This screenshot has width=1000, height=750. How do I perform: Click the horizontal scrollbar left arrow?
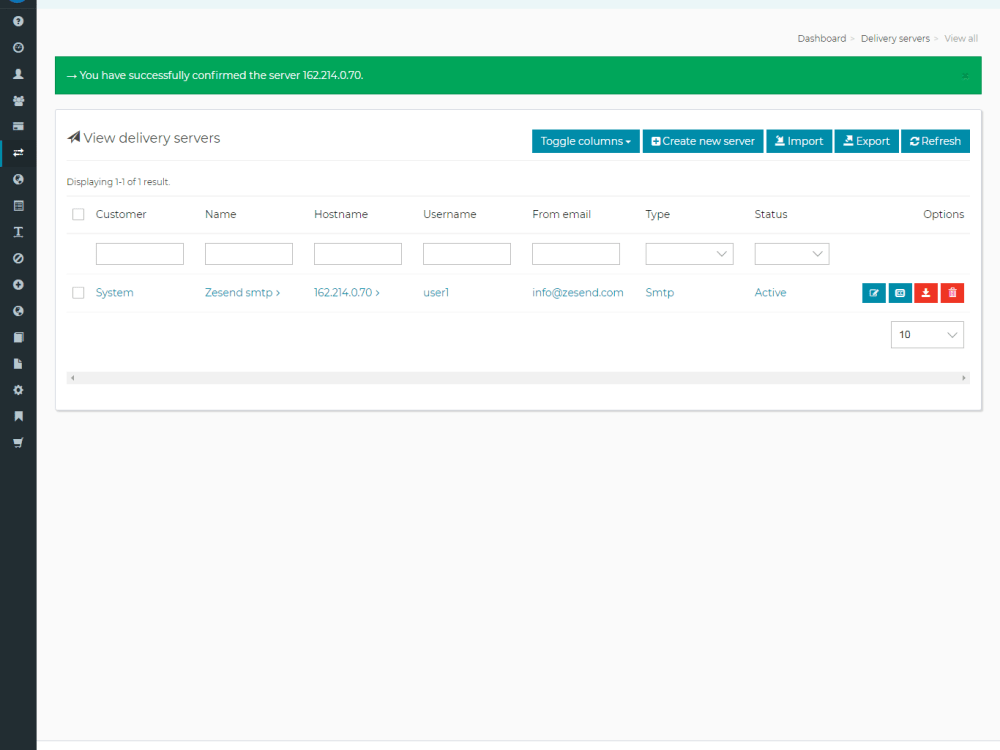click(73, 378)
